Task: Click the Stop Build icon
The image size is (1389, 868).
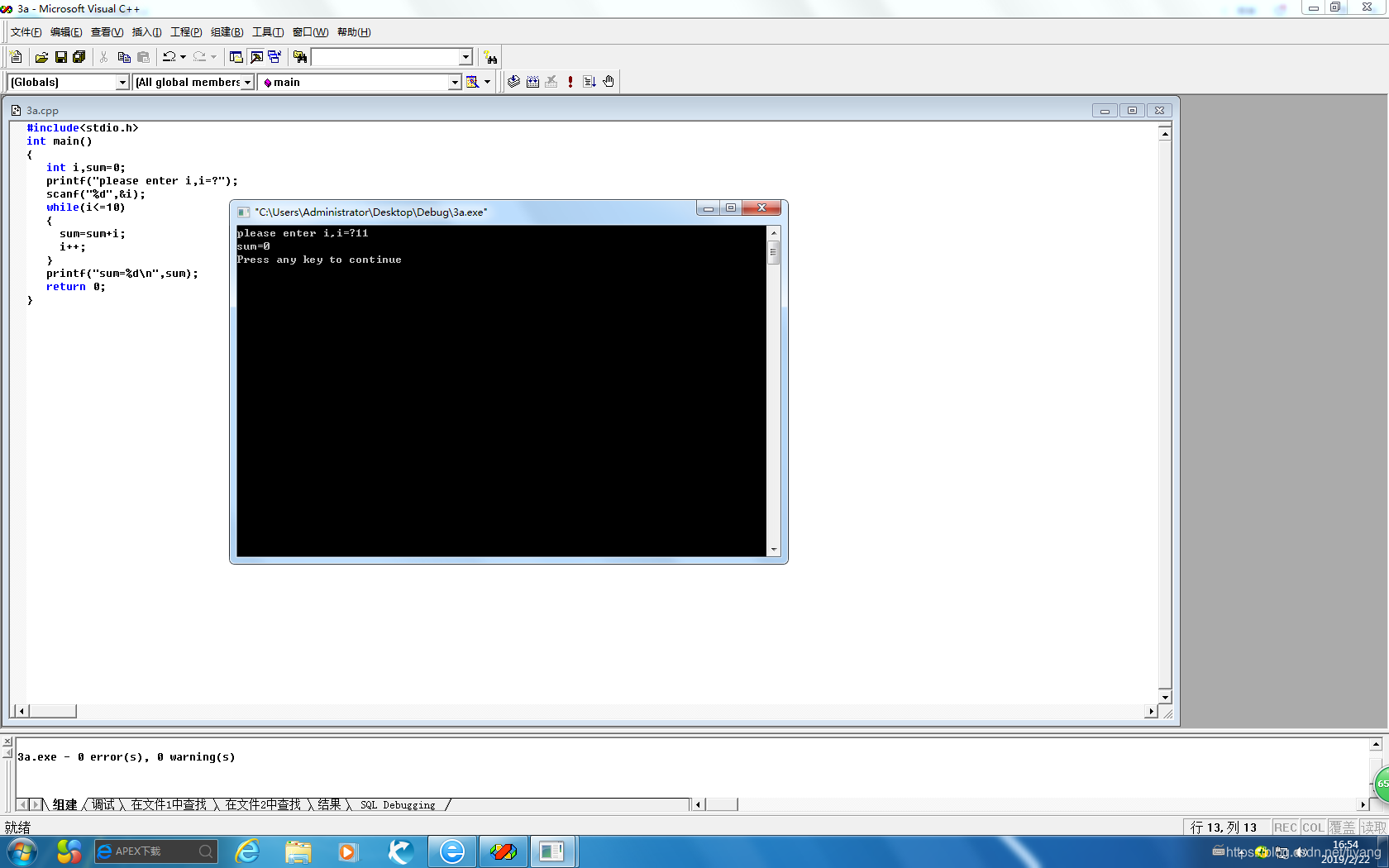Action: click(551, 82)
